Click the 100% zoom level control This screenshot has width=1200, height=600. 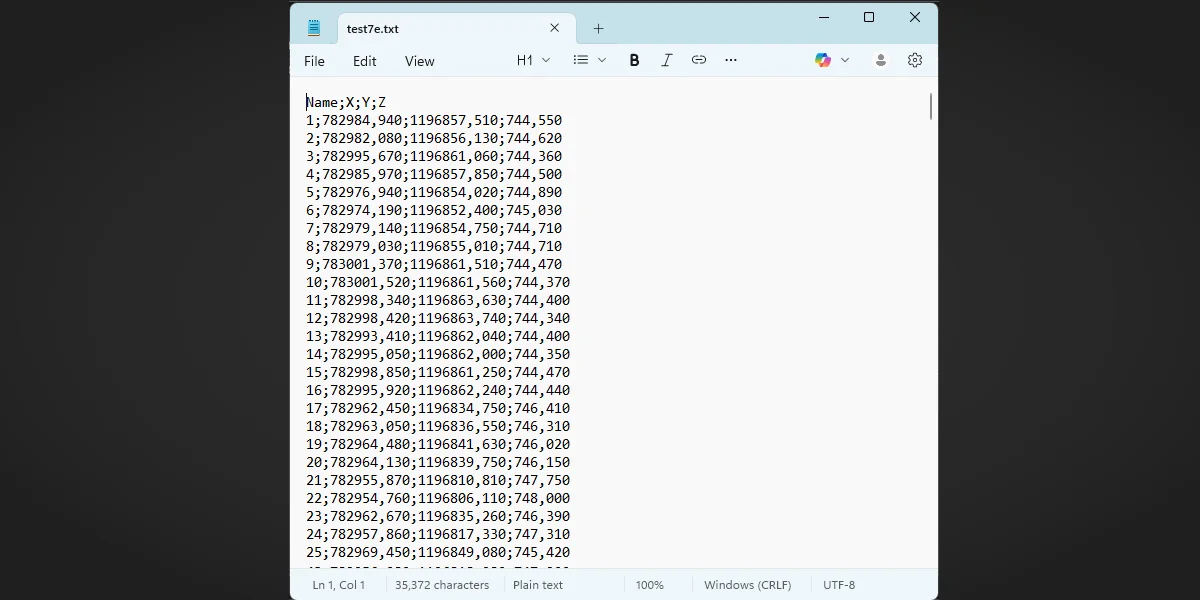(650, 584)
